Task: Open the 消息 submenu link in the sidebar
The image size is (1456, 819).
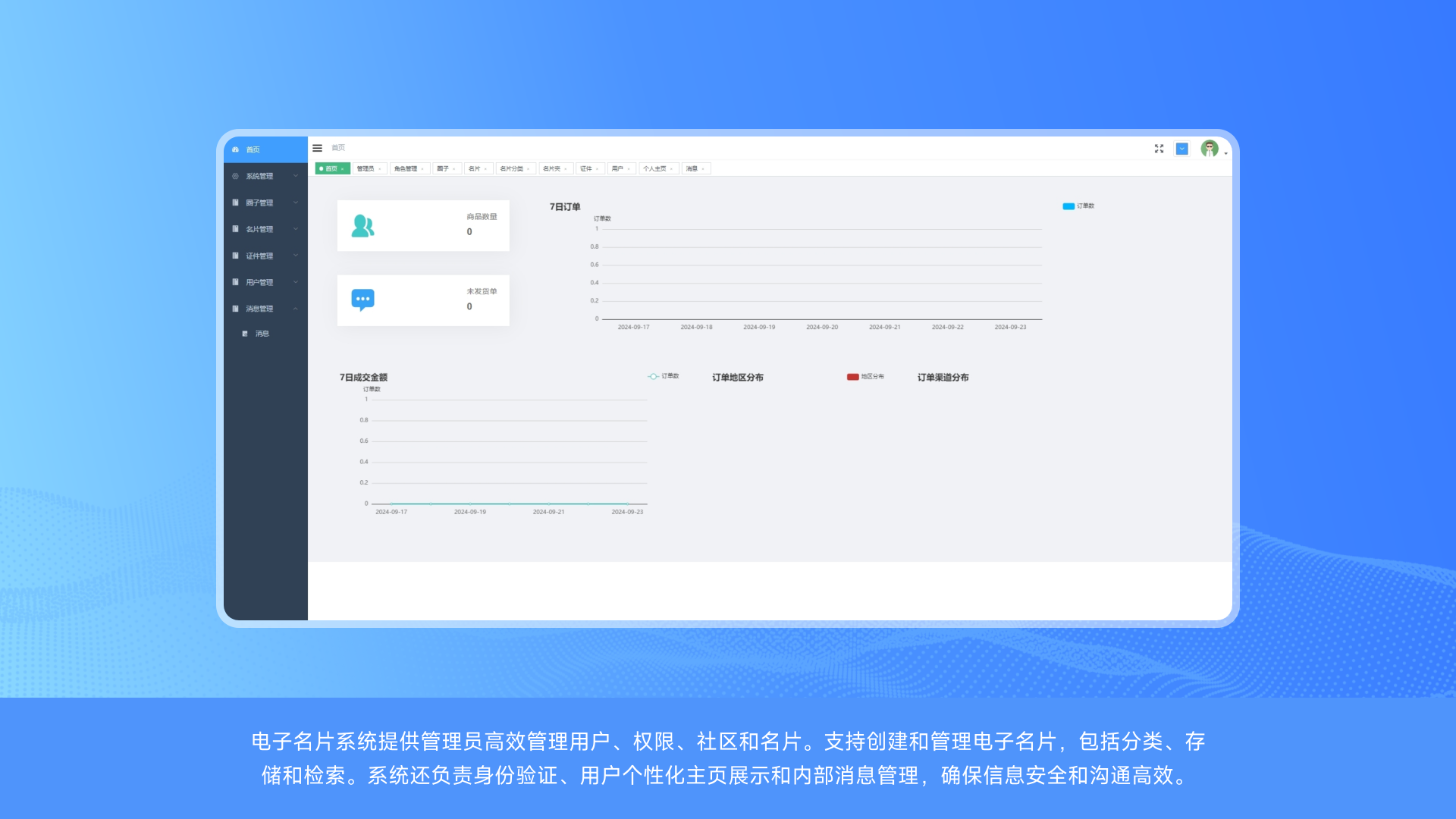Action: coord(262,334)
